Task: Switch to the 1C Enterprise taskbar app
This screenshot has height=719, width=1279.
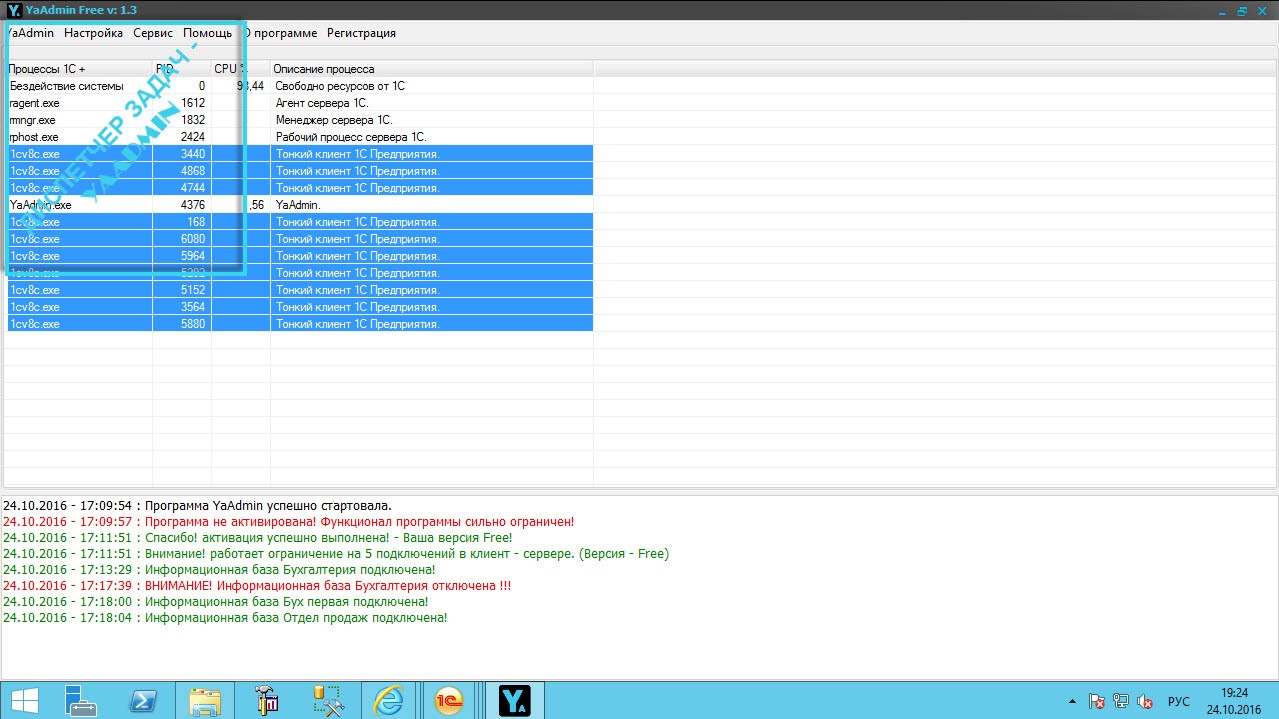Action: tap(450, 700)
